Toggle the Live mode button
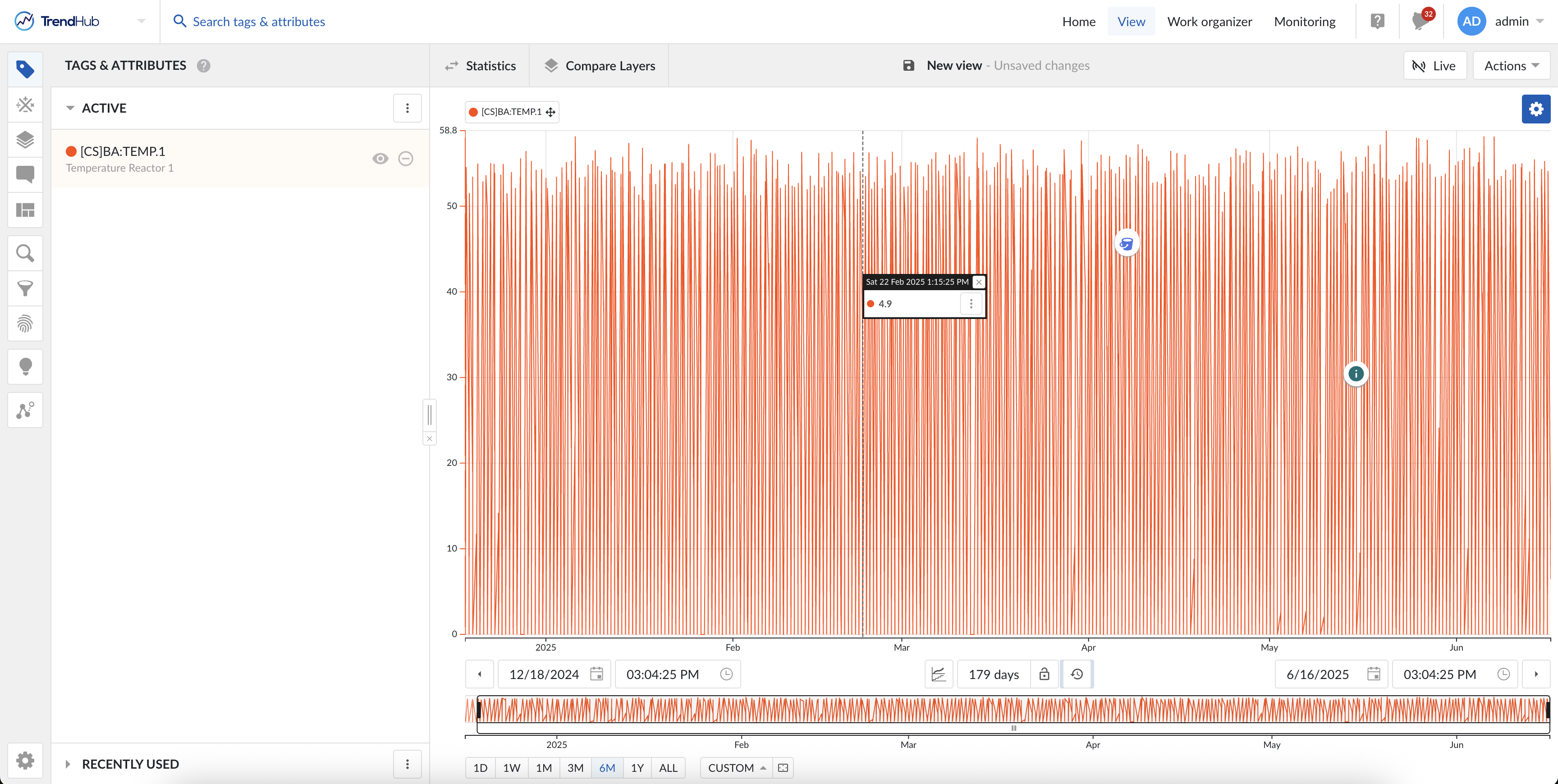 [x=1434, y=66]
